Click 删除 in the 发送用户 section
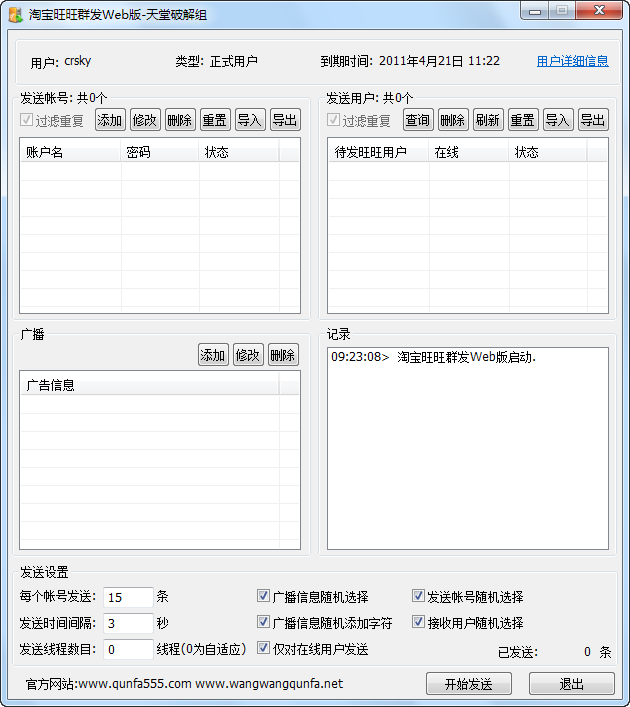 tap(453, 120)
